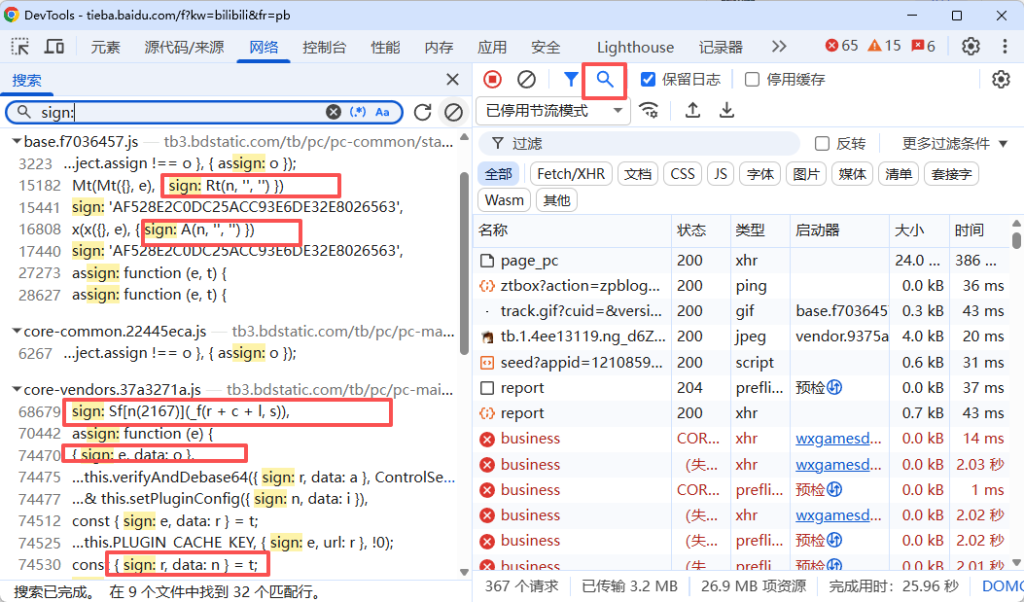The height and width of the screenshot is (602, 1024).
Task: Click the inspect element picker icon
Action: (x=20, y=47)
